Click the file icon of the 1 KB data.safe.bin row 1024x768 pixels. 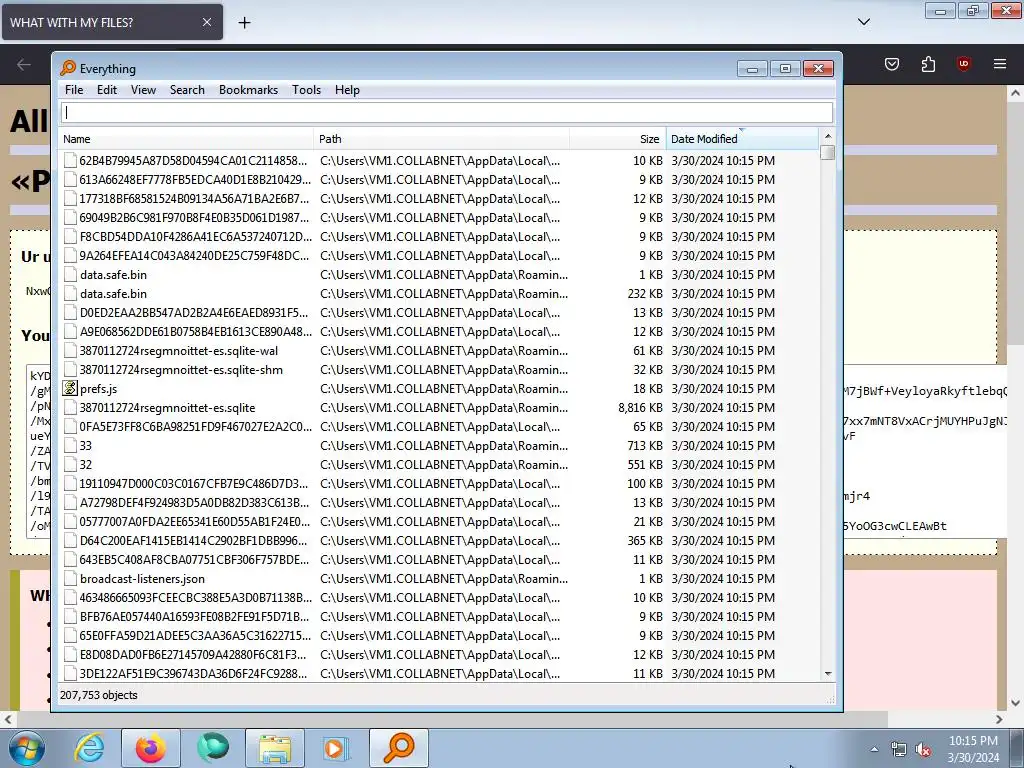point(70,275)
